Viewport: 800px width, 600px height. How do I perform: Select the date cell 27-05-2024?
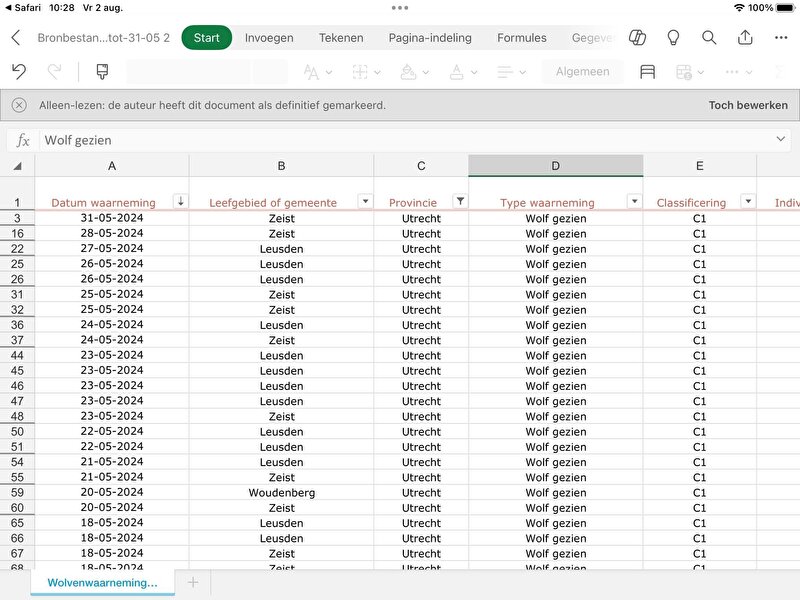coord(112,249)
